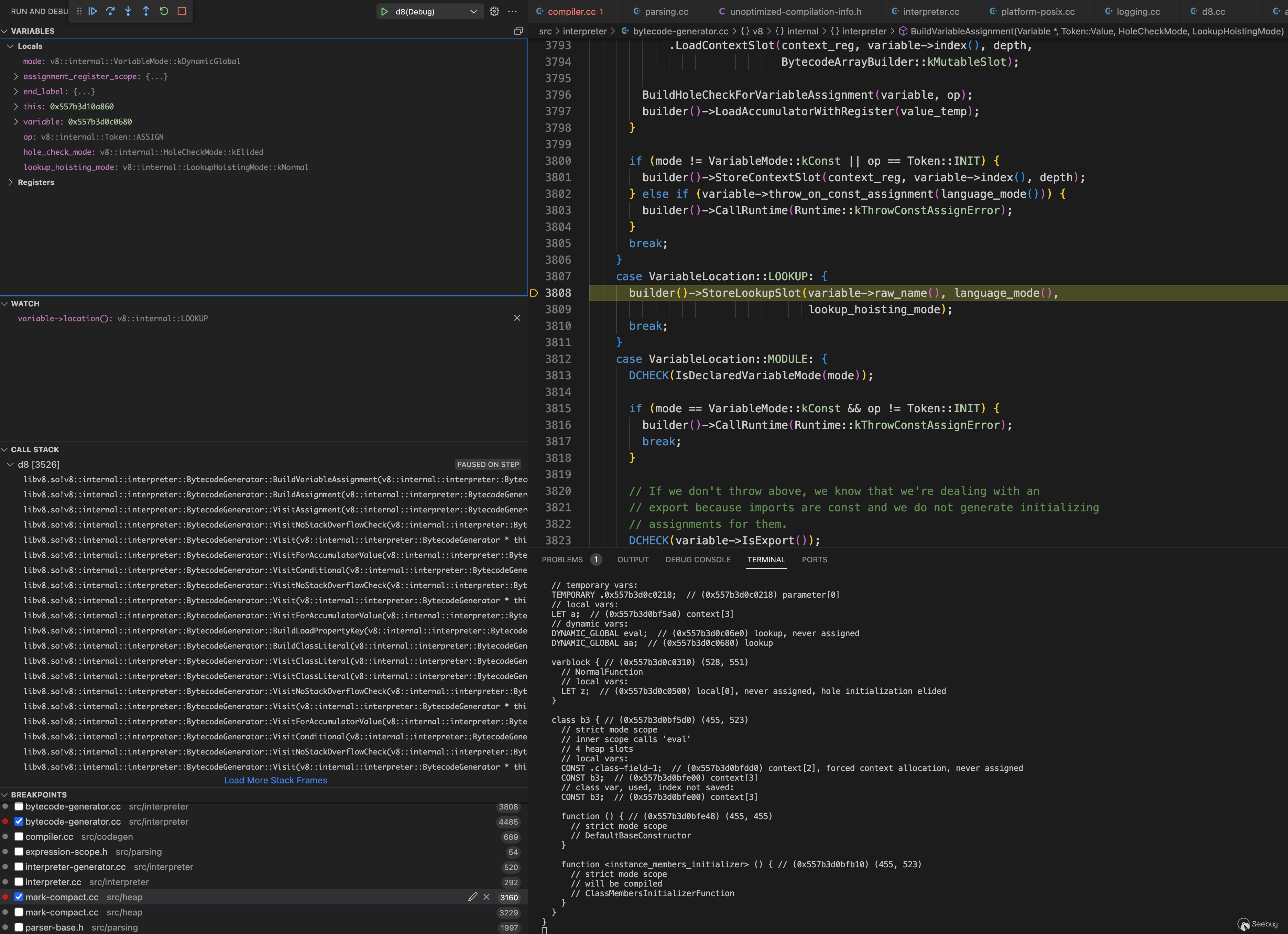This screenshot has width=1288, height=934.
Task: Enable the compiler.cc line 689 breakpoint
Action: [x=19, y=837]
